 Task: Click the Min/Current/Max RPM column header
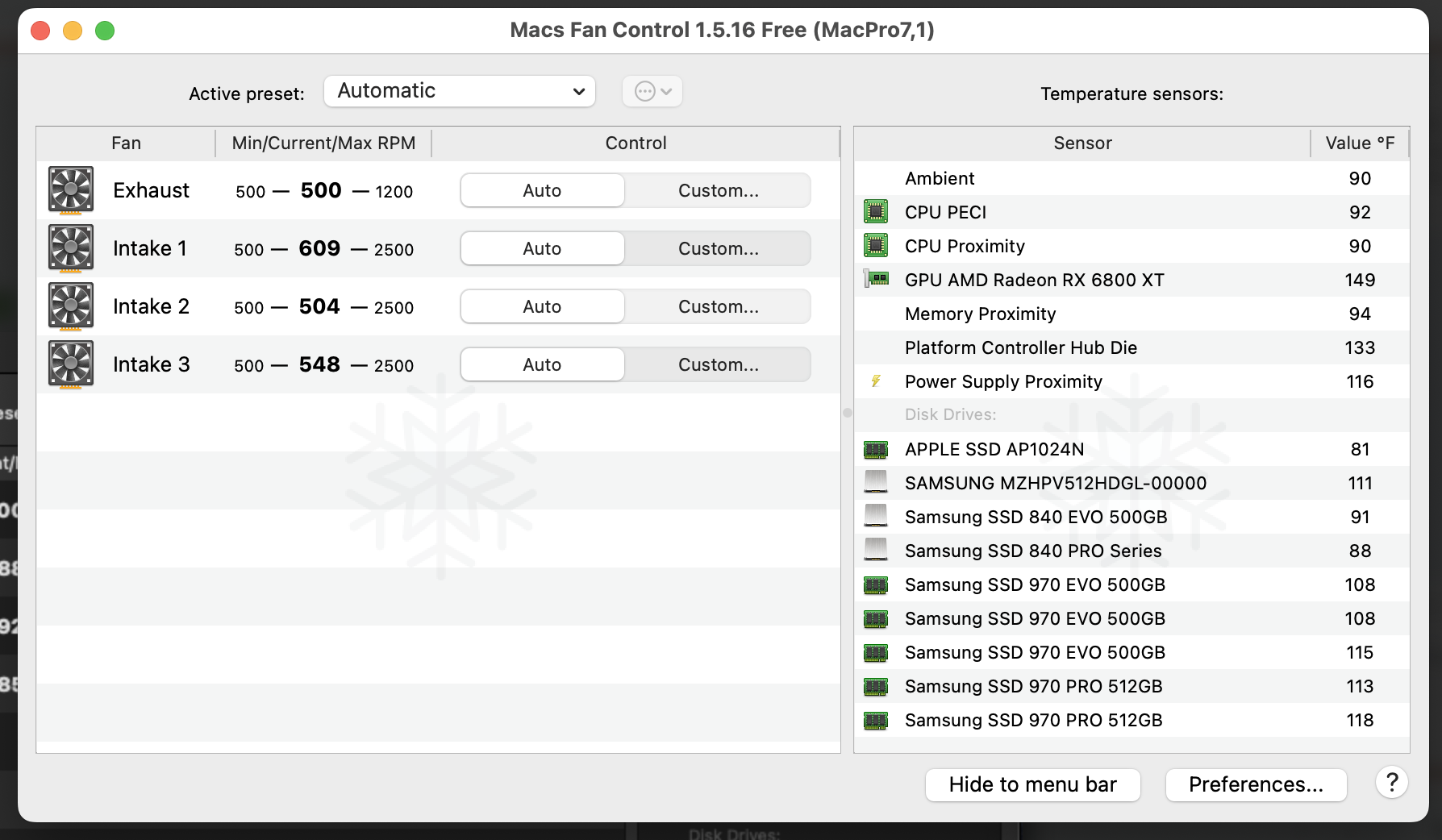pos(323,143)
